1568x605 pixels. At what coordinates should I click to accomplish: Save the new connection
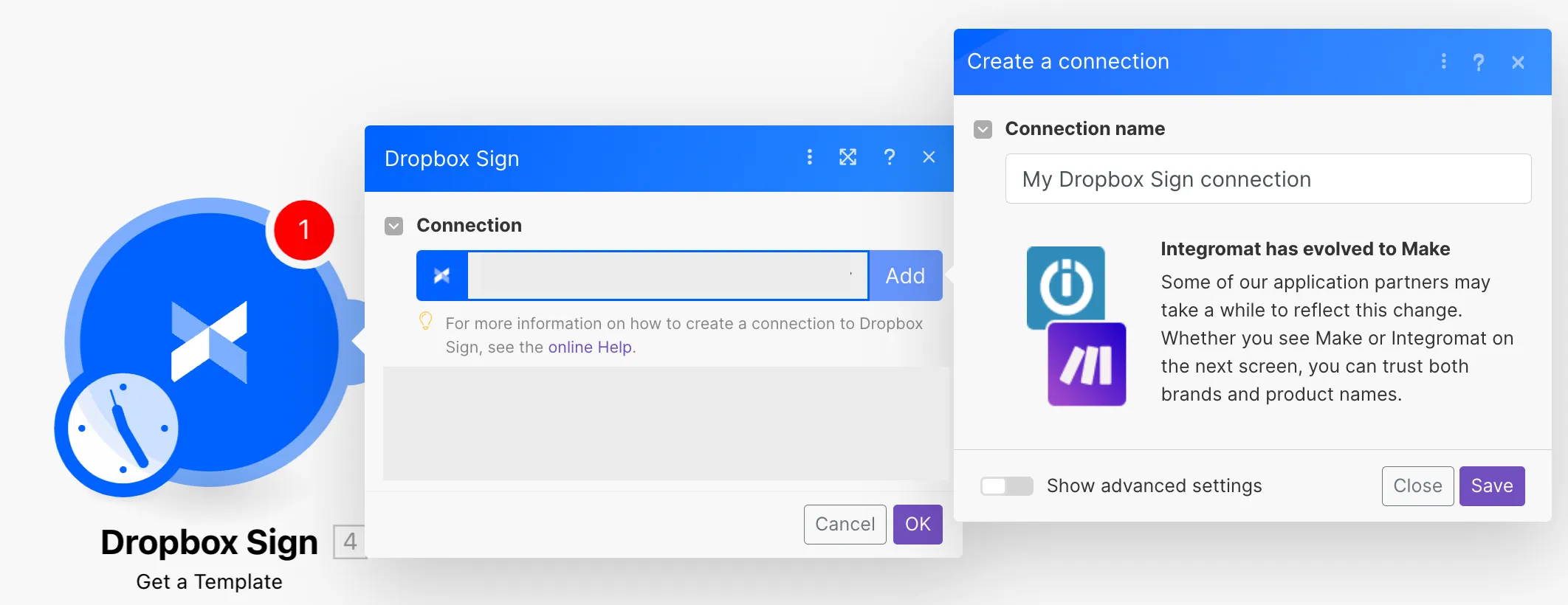click(1492, 486)
